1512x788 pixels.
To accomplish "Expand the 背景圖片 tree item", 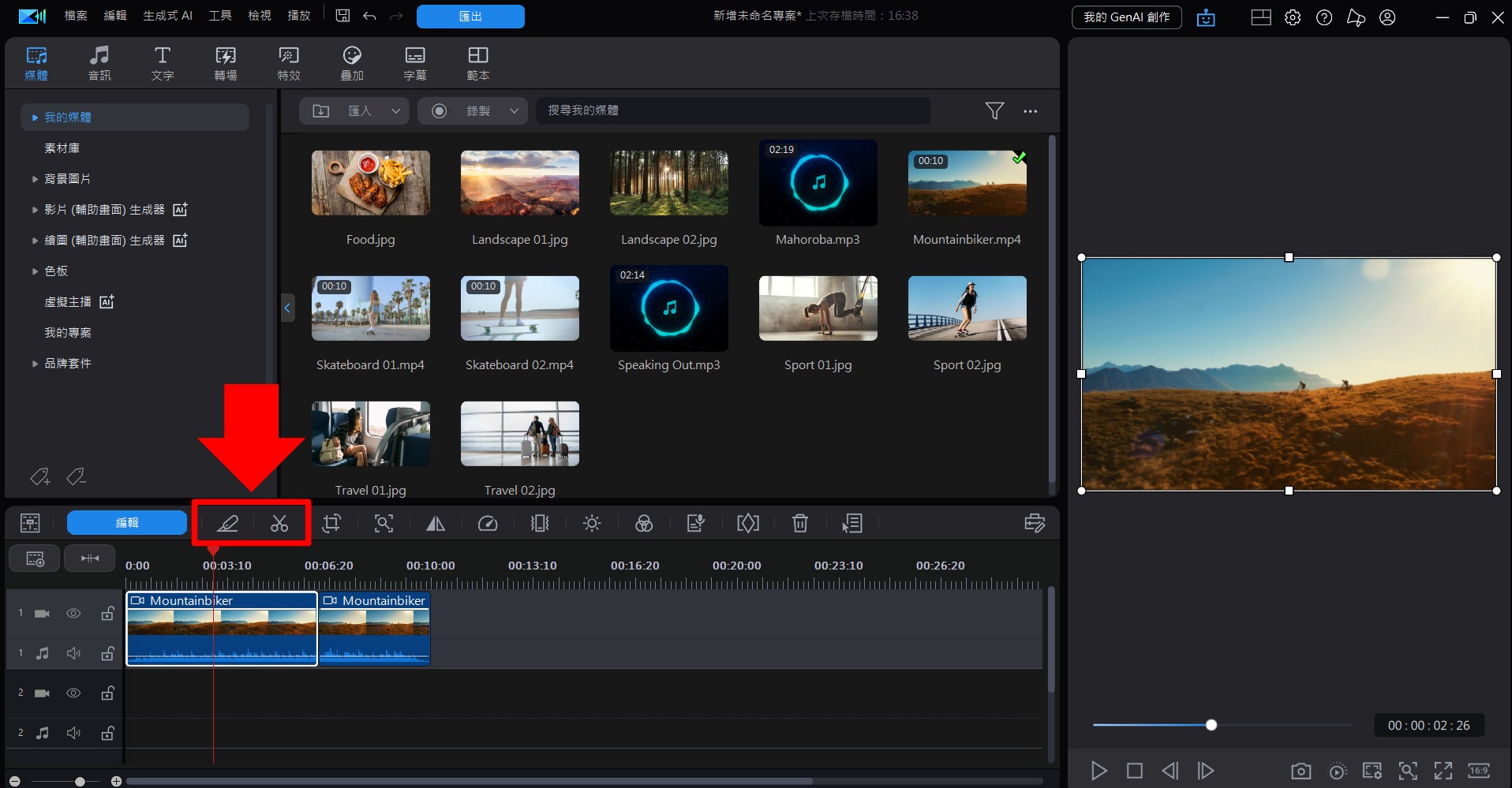I will click(x=35, y=179).
